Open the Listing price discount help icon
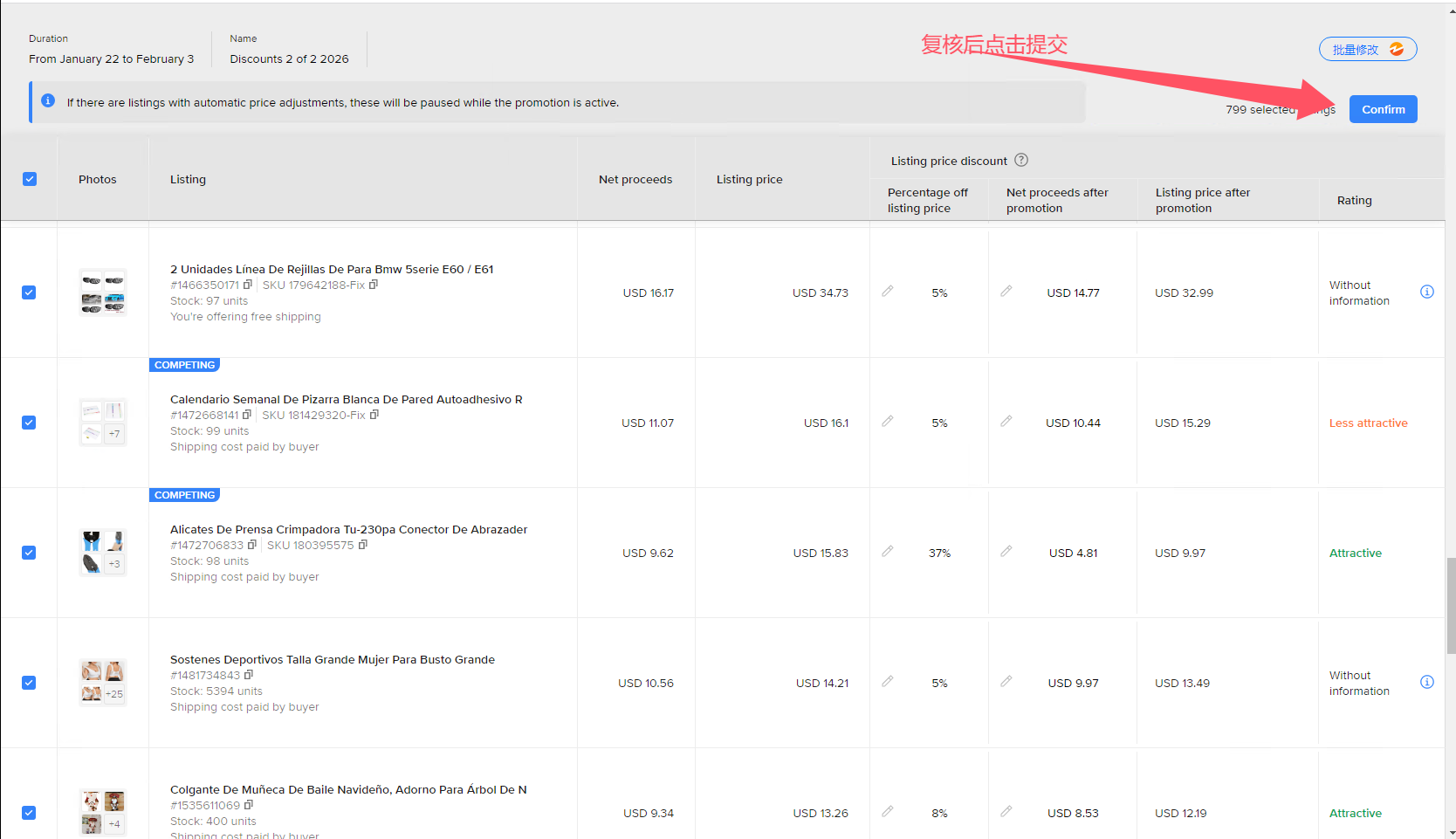Screen dimensions: 1456x839 pyautogui.click(x=1021, y=161)
